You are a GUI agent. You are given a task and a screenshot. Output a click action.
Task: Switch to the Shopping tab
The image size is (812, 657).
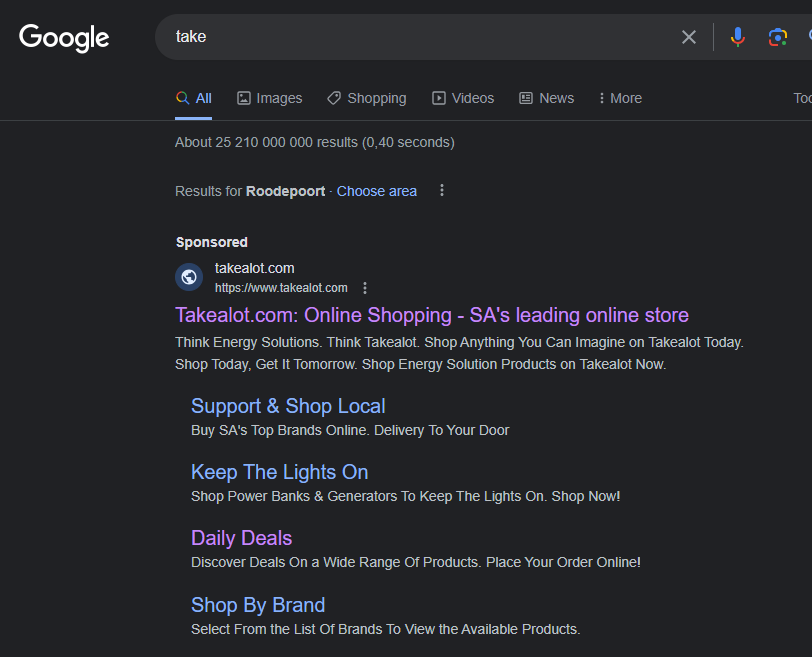(367, 98)
